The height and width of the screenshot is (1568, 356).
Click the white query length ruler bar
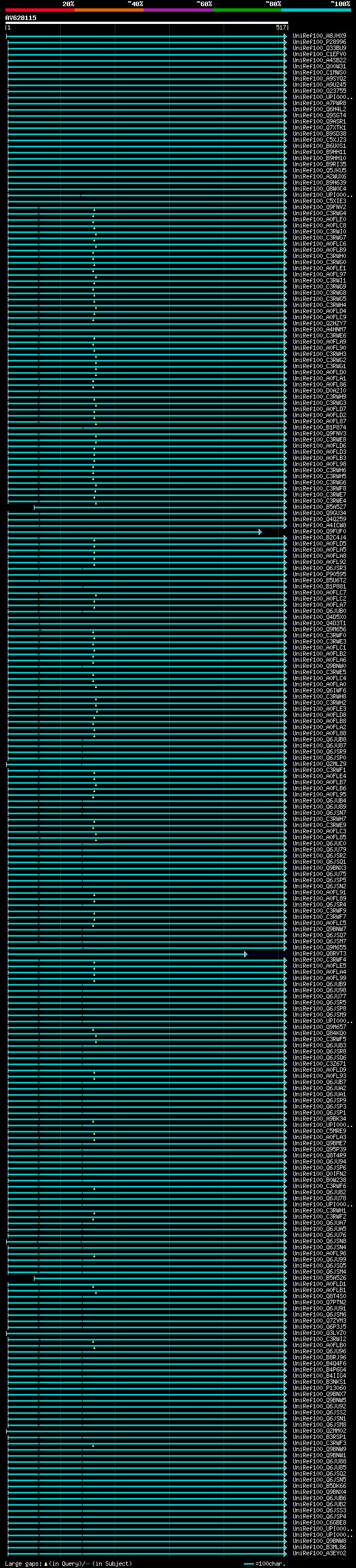(x=147, y=22)
